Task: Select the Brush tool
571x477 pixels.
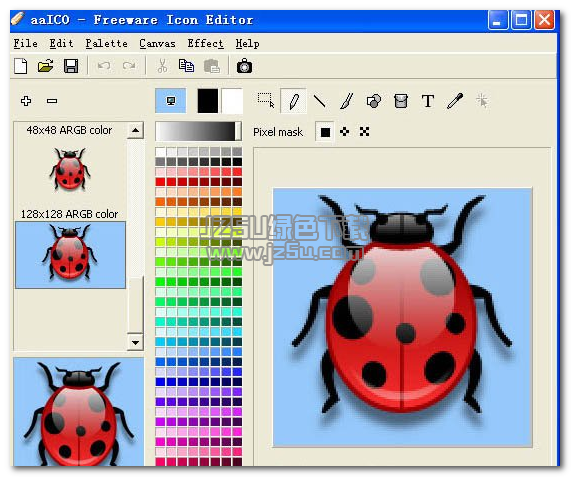Action: 346,101
